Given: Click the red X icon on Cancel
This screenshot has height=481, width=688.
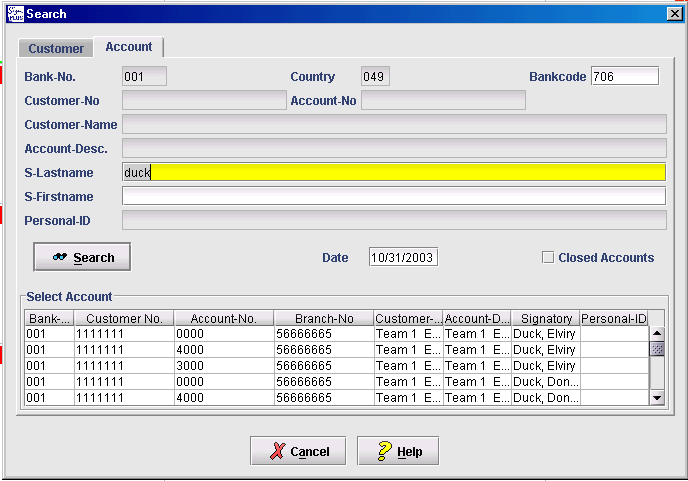Looking at the screenshot, I should pyautogui.click(x=277, y=451).
